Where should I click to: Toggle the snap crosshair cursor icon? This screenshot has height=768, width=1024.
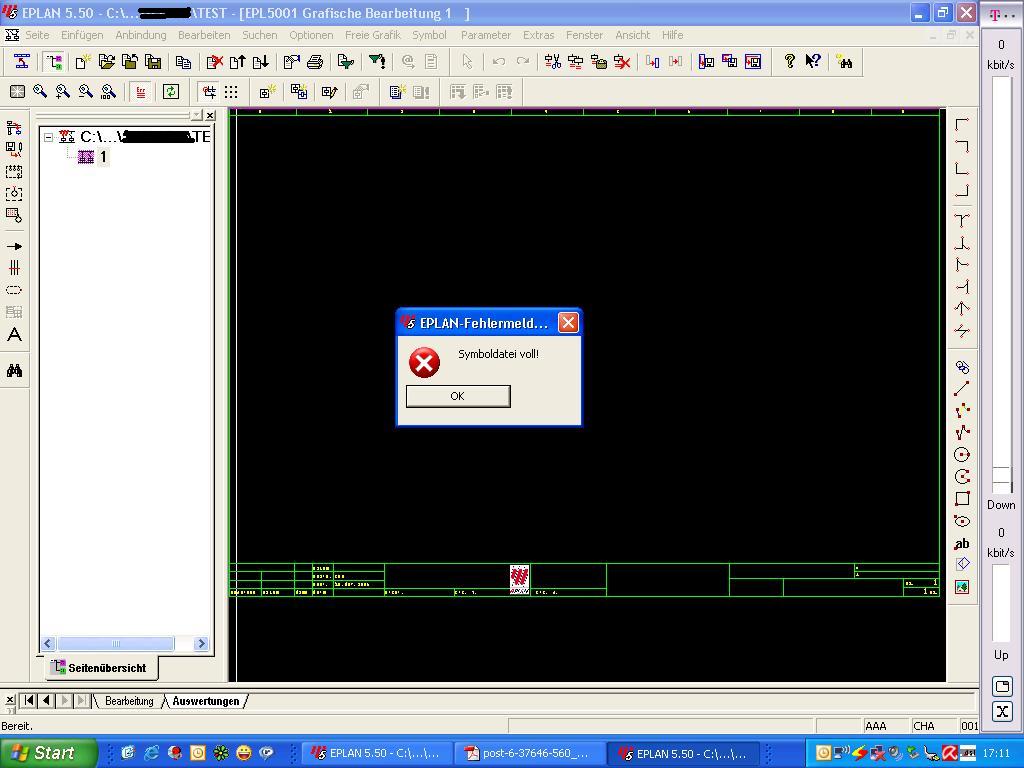click(x=209, y=92)
